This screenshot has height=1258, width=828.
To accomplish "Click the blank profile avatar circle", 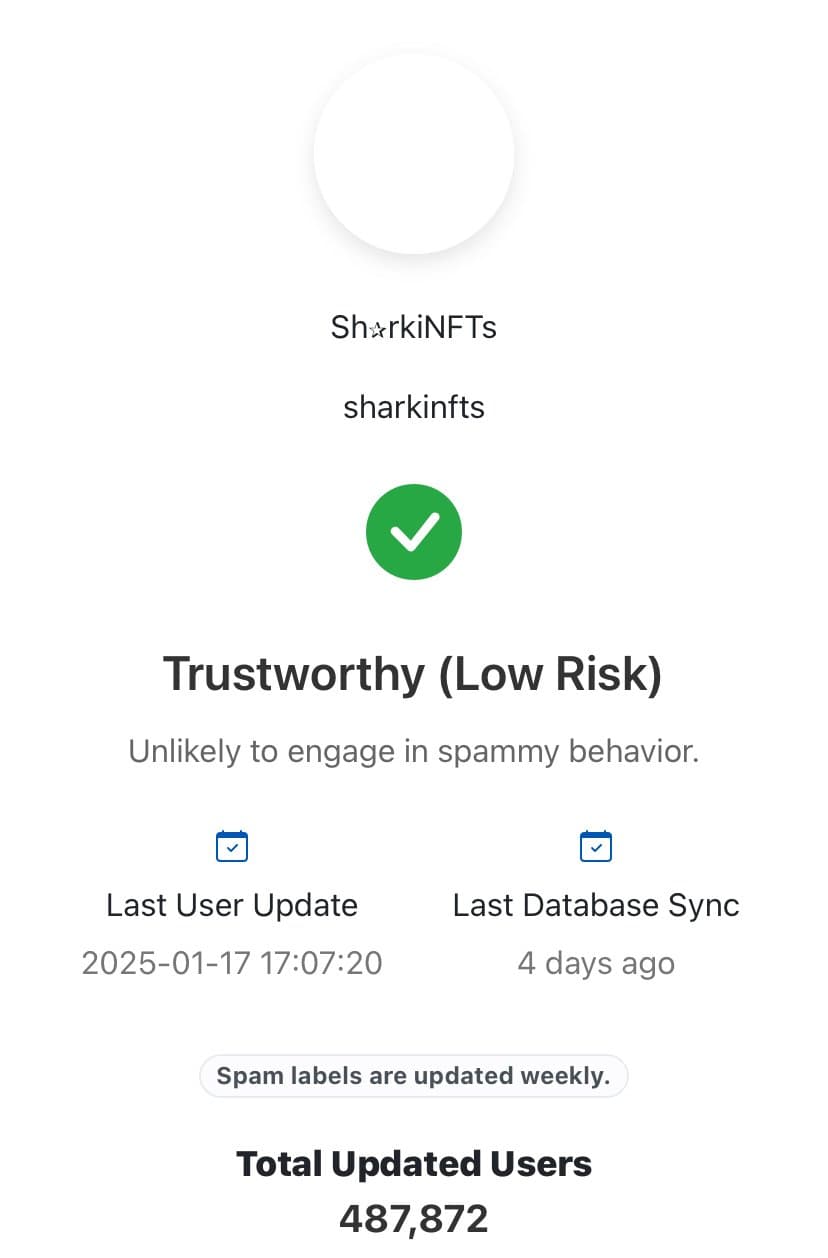I will [x=414, y=153].
